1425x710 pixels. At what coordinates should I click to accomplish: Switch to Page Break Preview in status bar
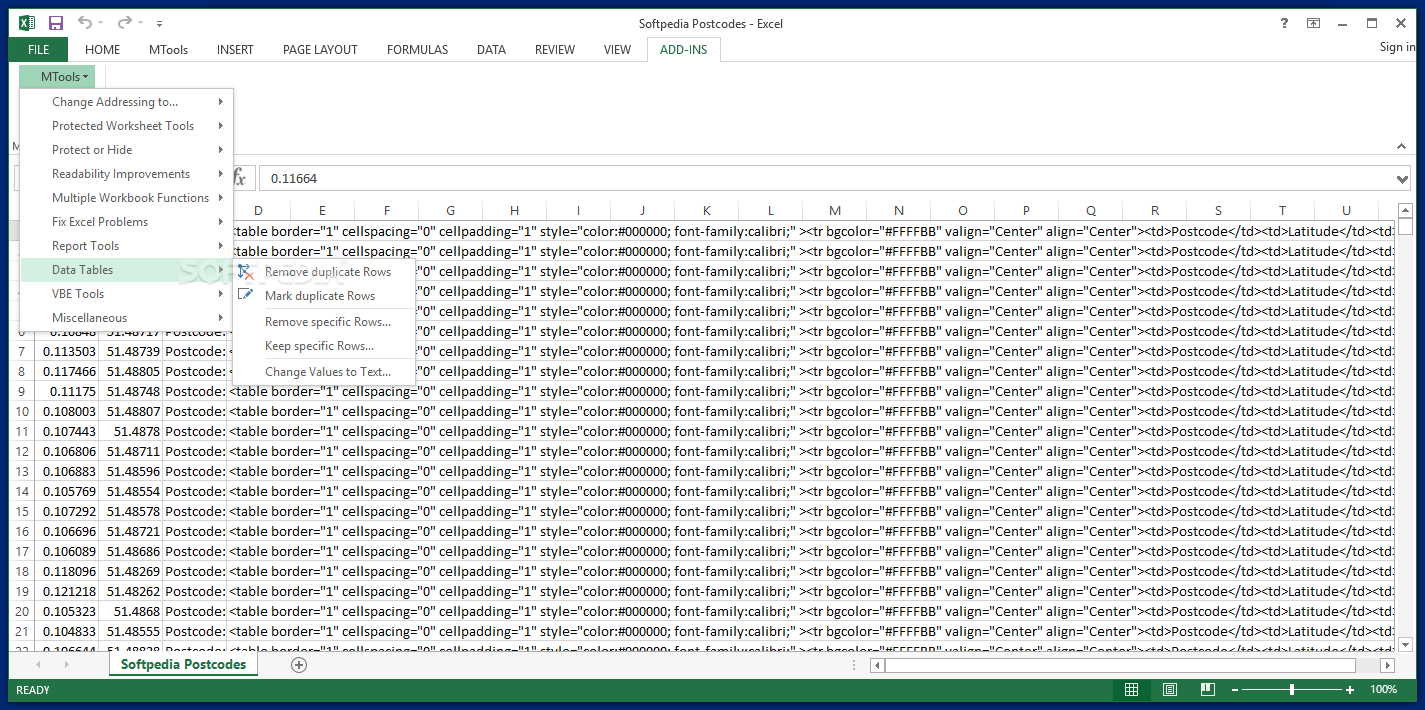1207,690
